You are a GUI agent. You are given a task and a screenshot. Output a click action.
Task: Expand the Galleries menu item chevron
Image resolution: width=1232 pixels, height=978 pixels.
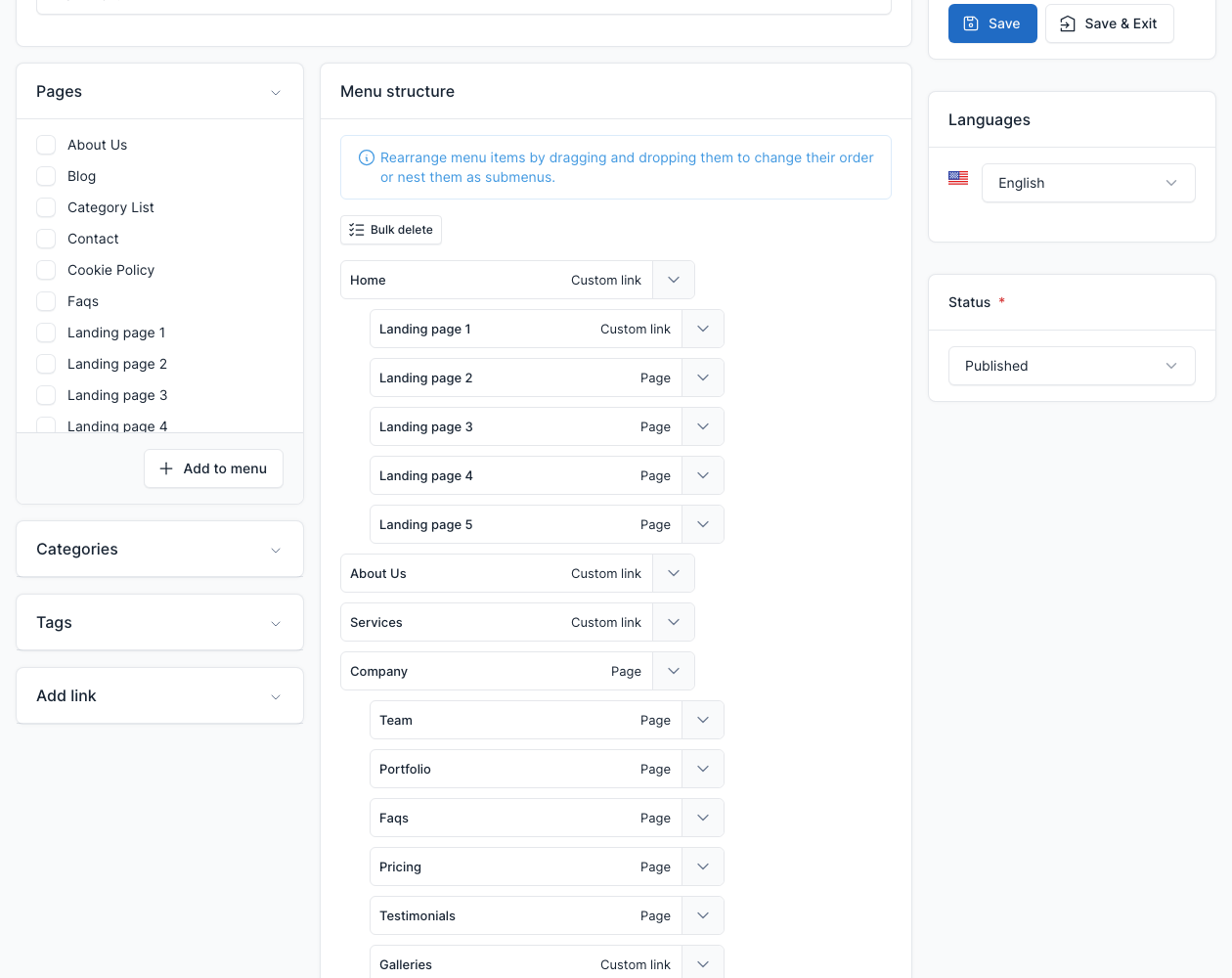[x=703, y=963]
